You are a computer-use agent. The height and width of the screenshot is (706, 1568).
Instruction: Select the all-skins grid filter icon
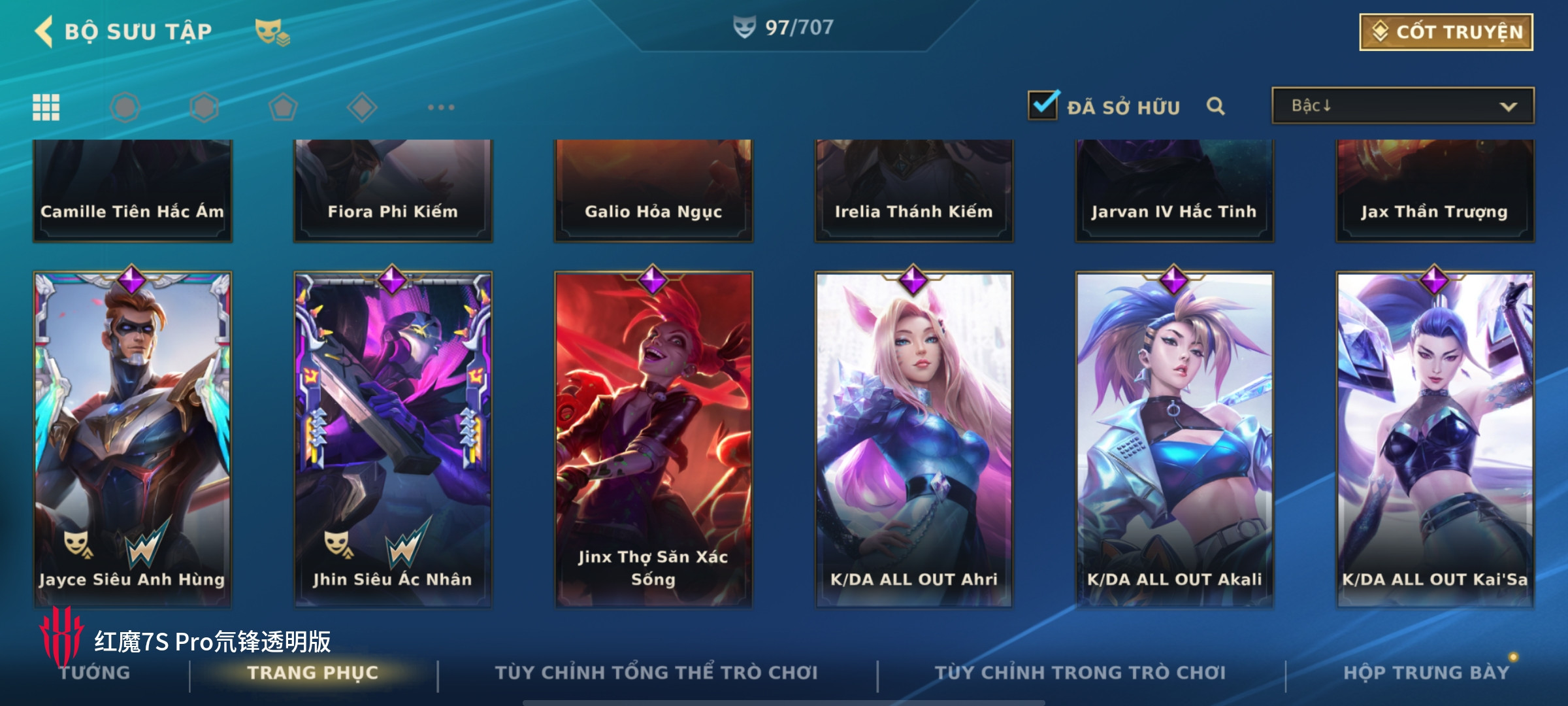click(x=46, y=107)
